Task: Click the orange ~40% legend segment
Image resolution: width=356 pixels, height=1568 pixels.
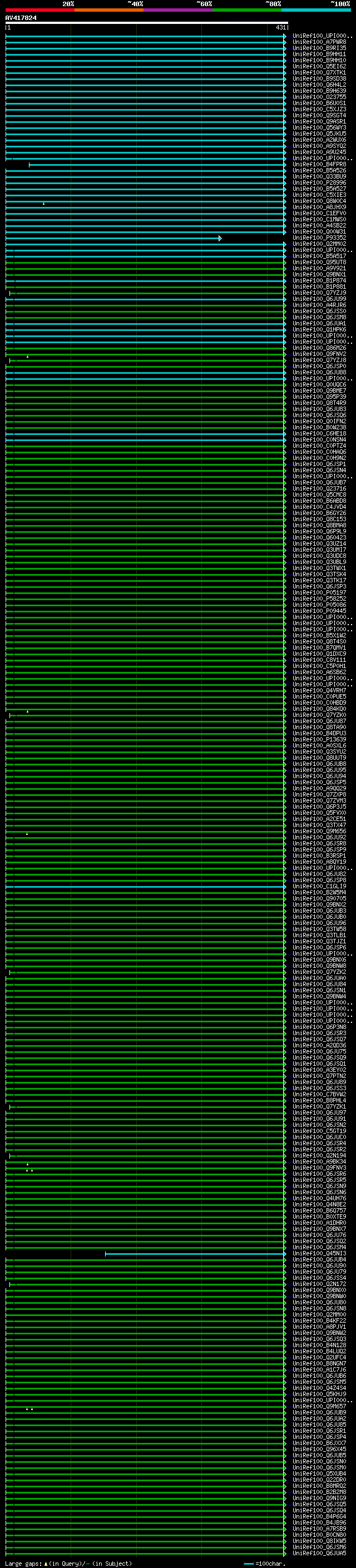Action: [109, 10]
